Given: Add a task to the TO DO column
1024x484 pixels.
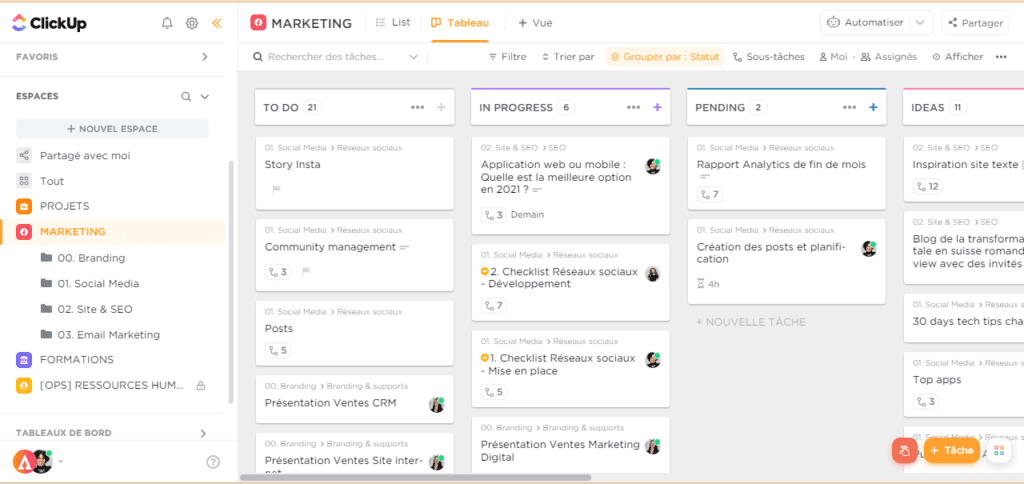Looking at the screenshot, I should click(441, 107).
